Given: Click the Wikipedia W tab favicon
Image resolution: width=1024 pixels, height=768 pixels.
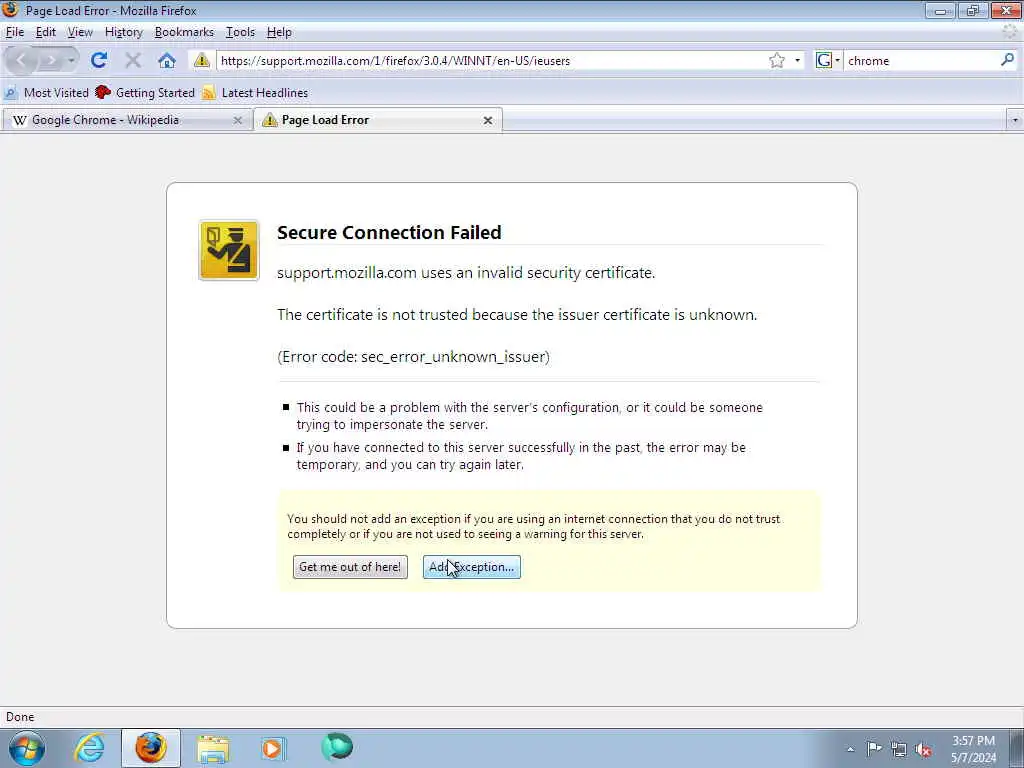Looking at the screenshot, I should click(x=20, y=120).
